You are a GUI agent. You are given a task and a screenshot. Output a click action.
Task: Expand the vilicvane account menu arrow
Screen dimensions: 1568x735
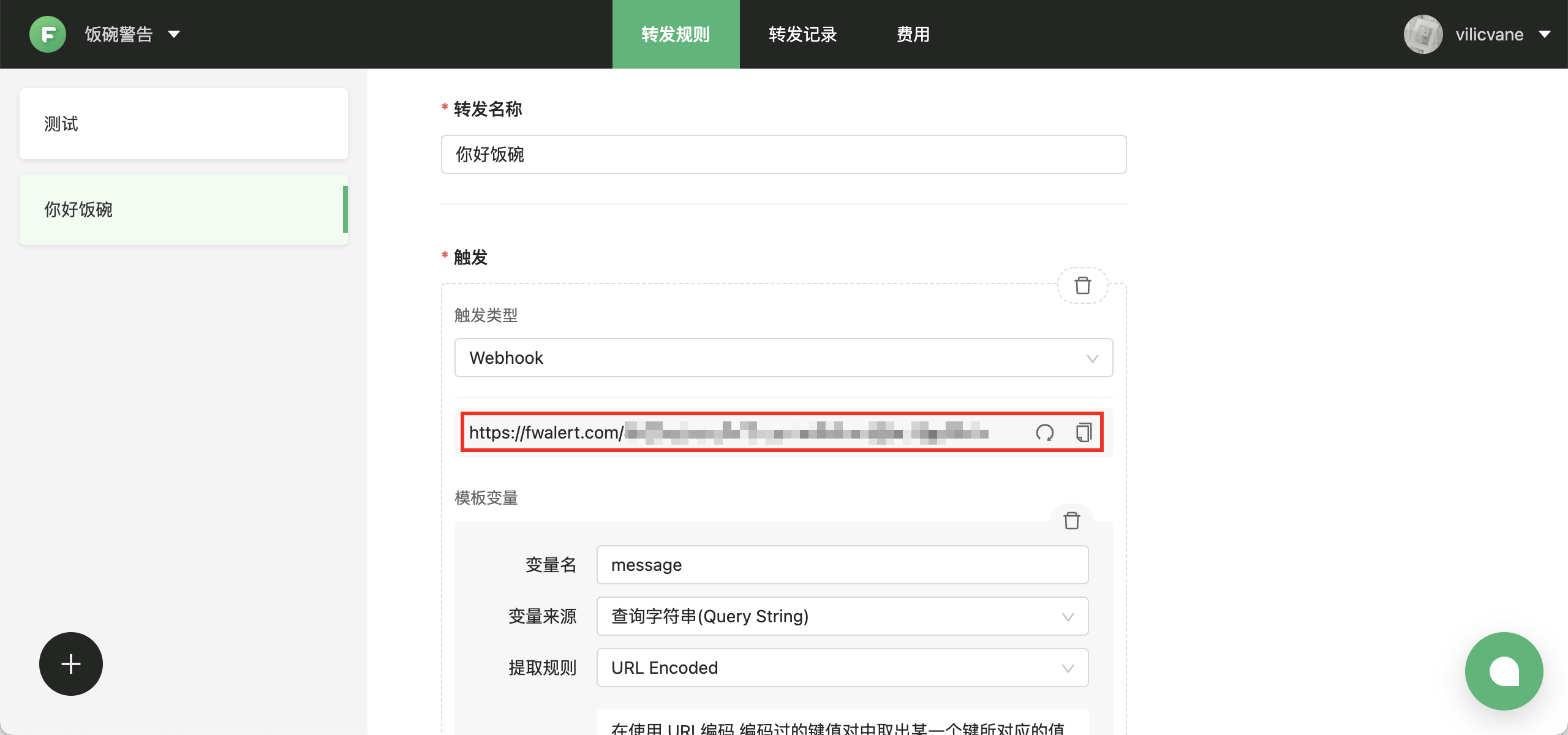1545,34
